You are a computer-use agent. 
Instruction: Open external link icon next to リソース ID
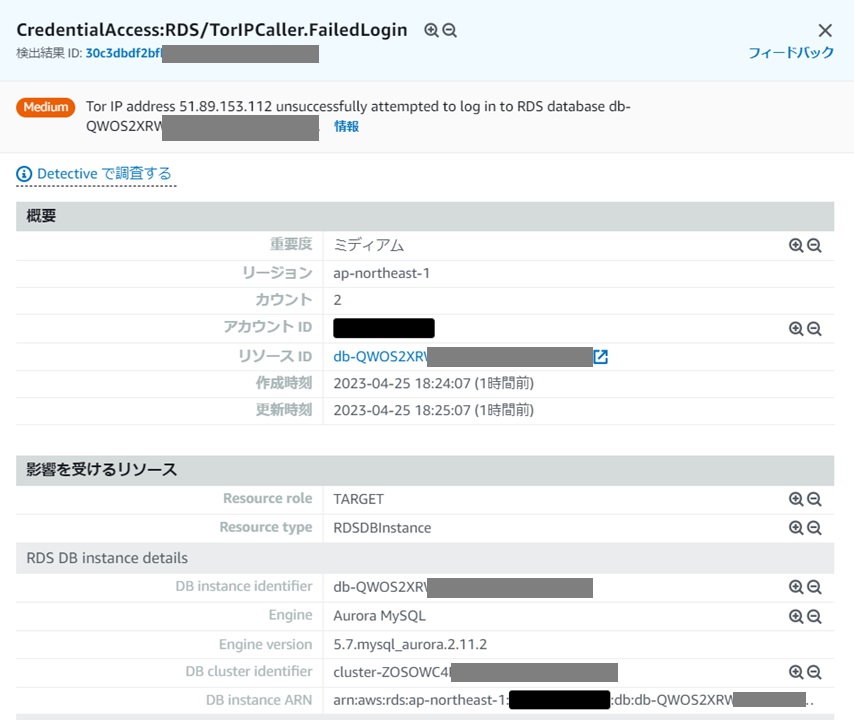pos(601,357)
